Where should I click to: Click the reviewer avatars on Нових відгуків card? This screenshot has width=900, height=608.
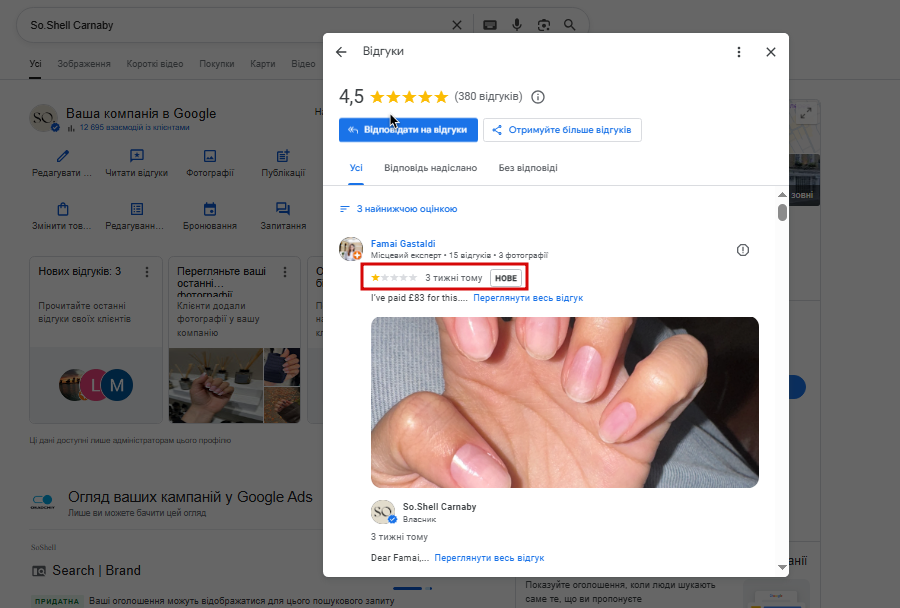point(96,385)
